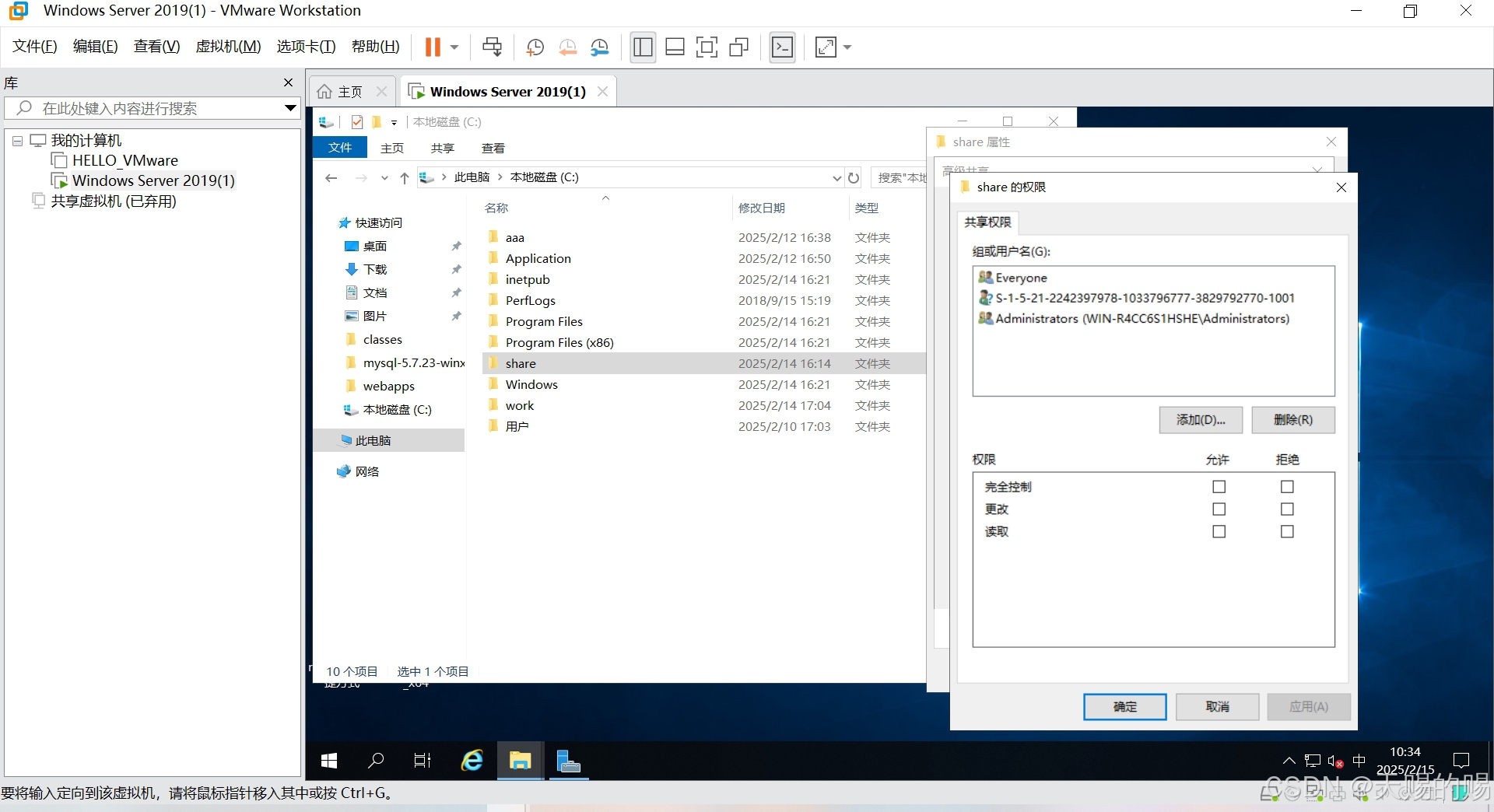Collapse the 我的计算机 tree node

point(17,141)
